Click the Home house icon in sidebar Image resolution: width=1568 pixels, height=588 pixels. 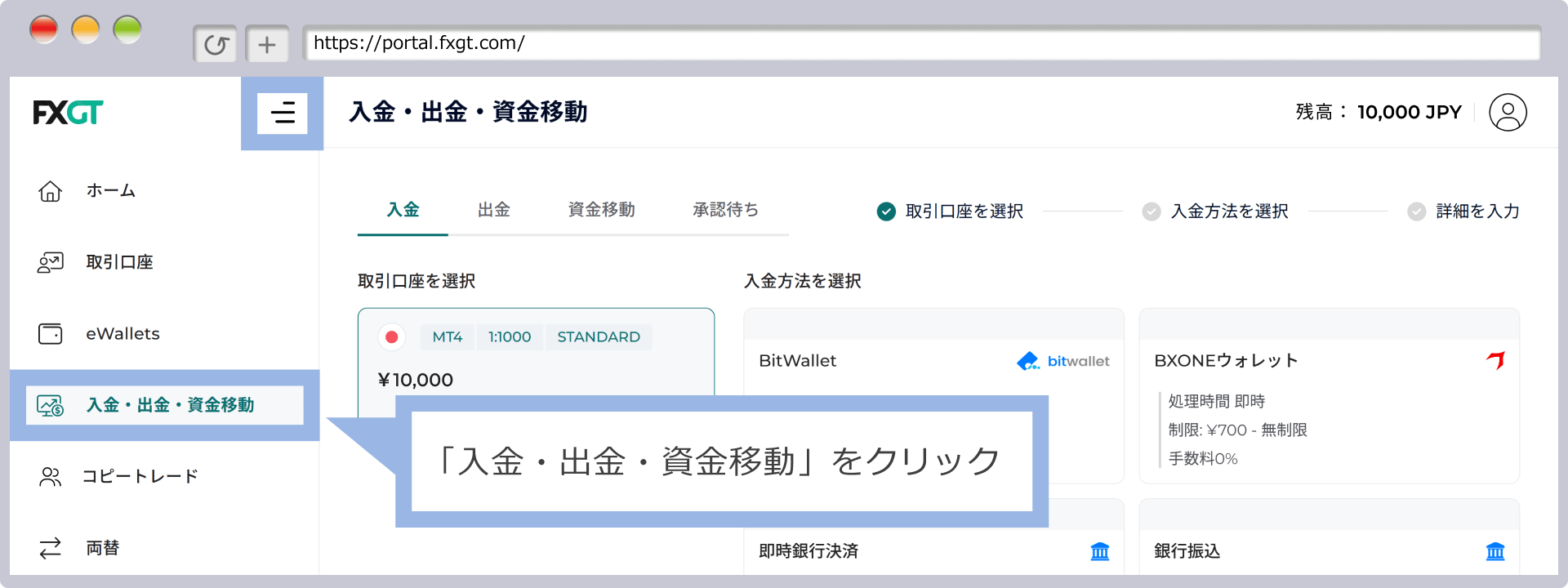pos(51,191)
